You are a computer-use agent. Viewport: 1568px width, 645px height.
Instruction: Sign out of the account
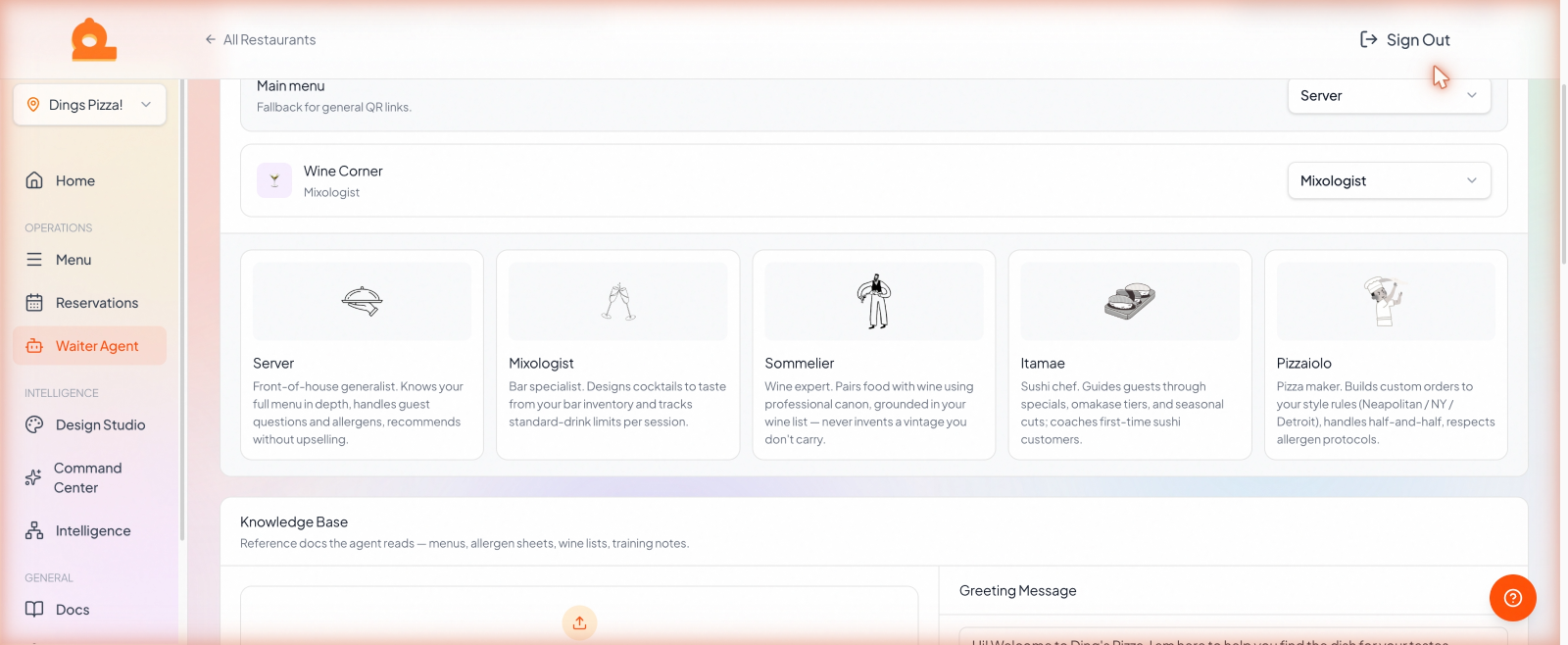[x=1404, y=40]
